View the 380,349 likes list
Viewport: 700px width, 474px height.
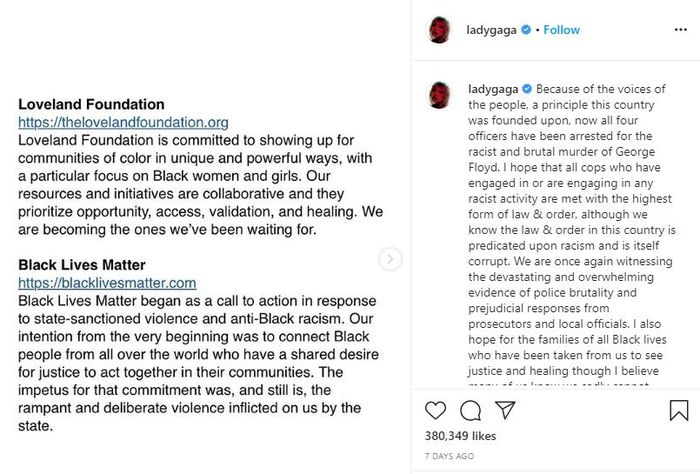tap(461, 436)
